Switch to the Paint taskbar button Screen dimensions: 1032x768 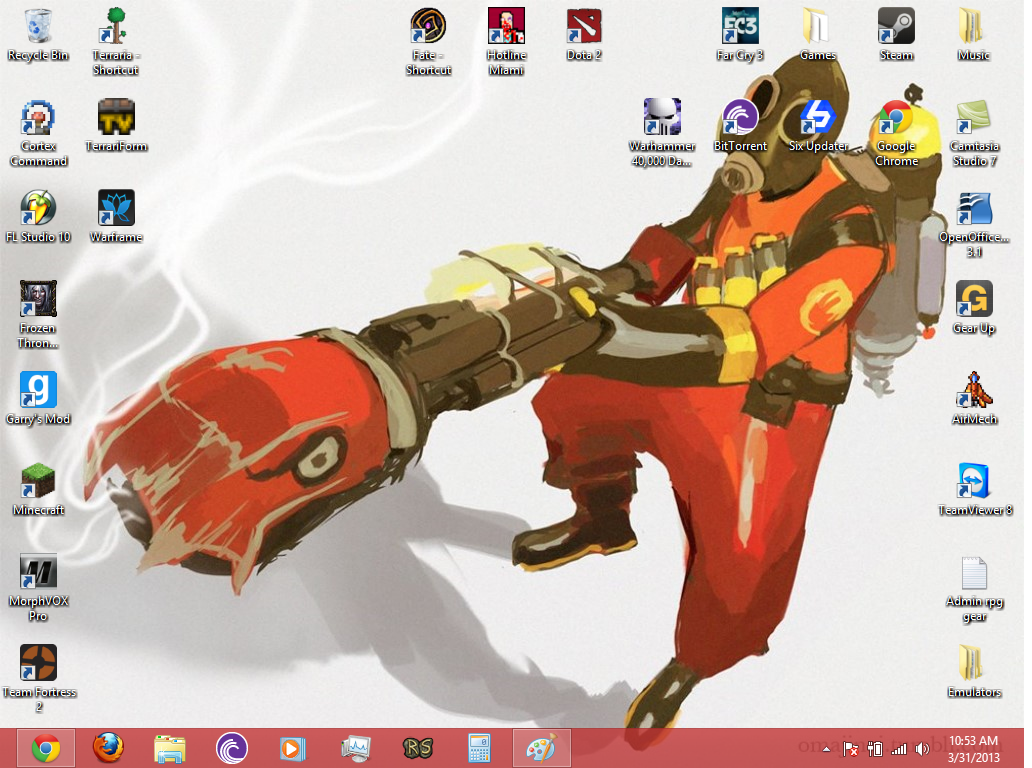541,748
